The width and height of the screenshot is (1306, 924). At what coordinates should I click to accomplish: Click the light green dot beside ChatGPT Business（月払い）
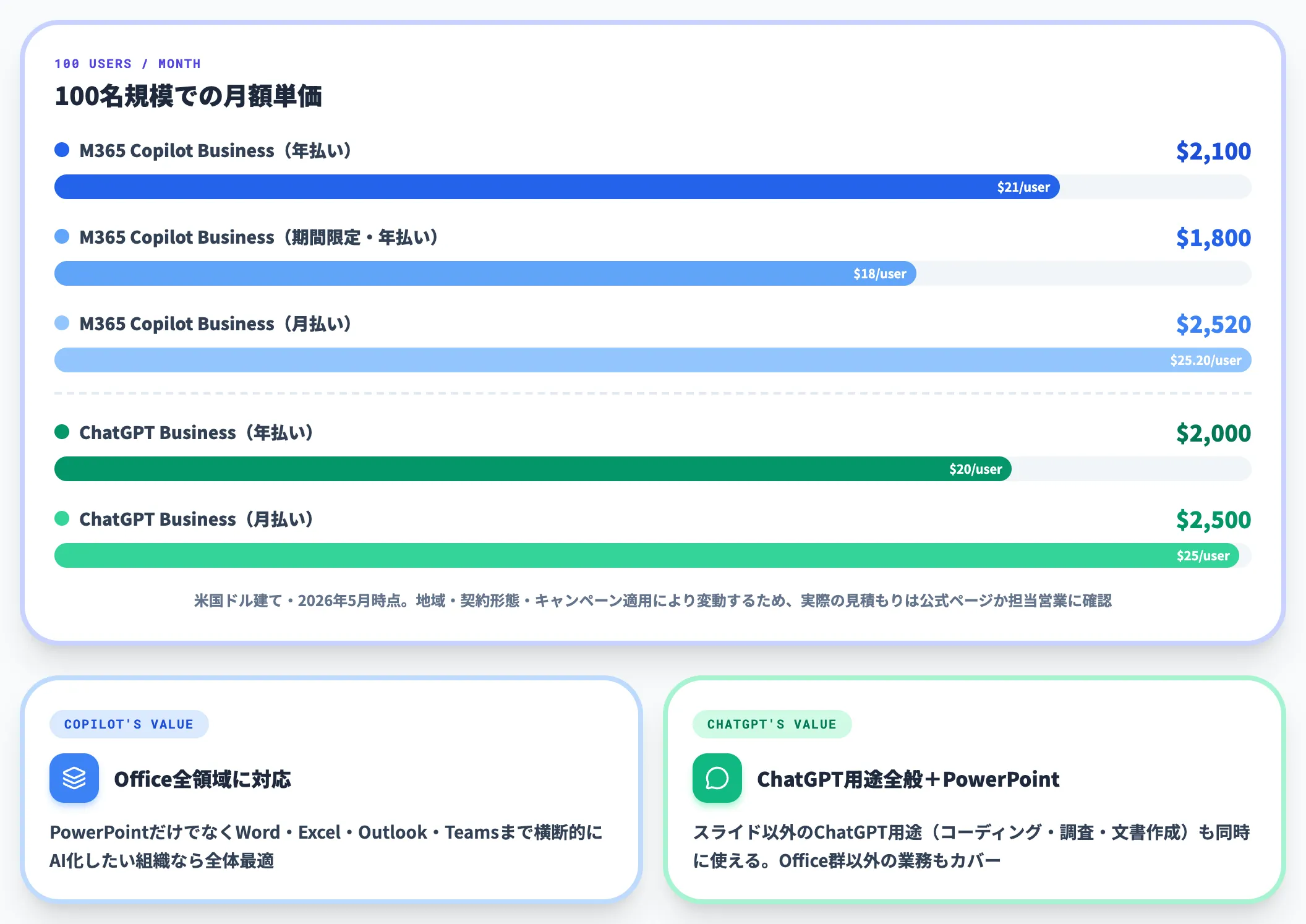click(62, 519)
